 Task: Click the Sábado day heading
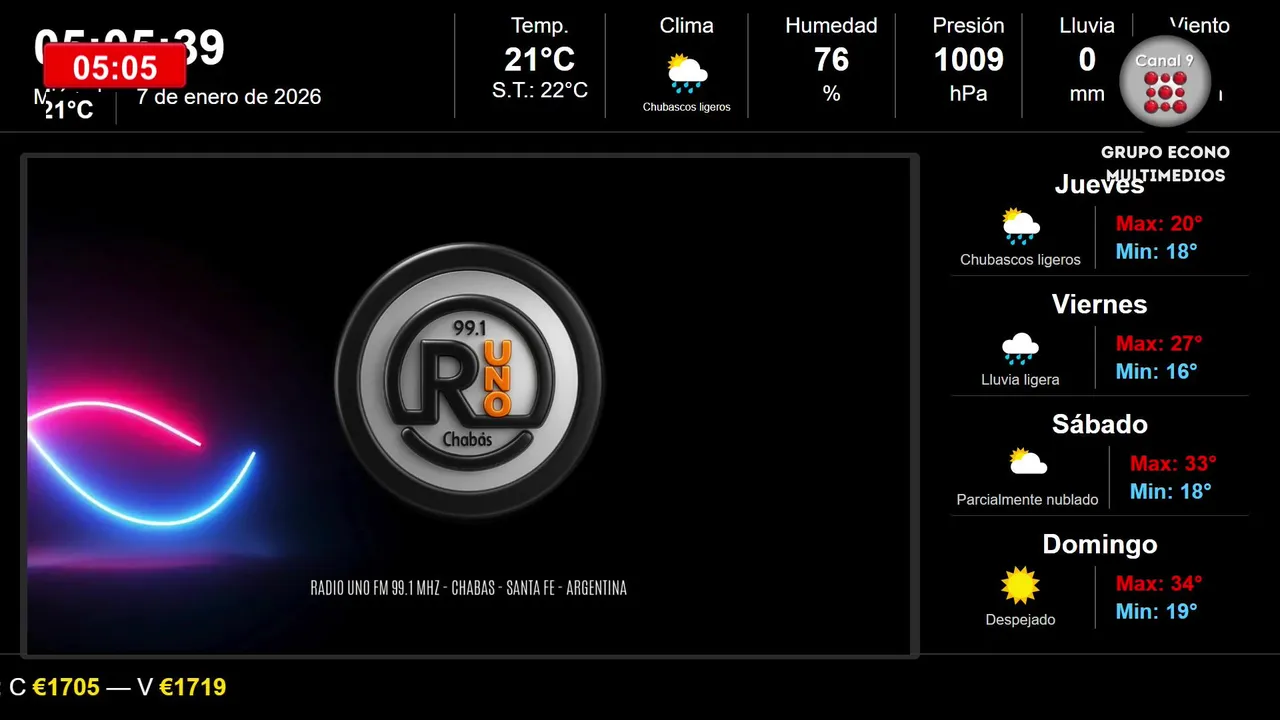coord(1099,425)
